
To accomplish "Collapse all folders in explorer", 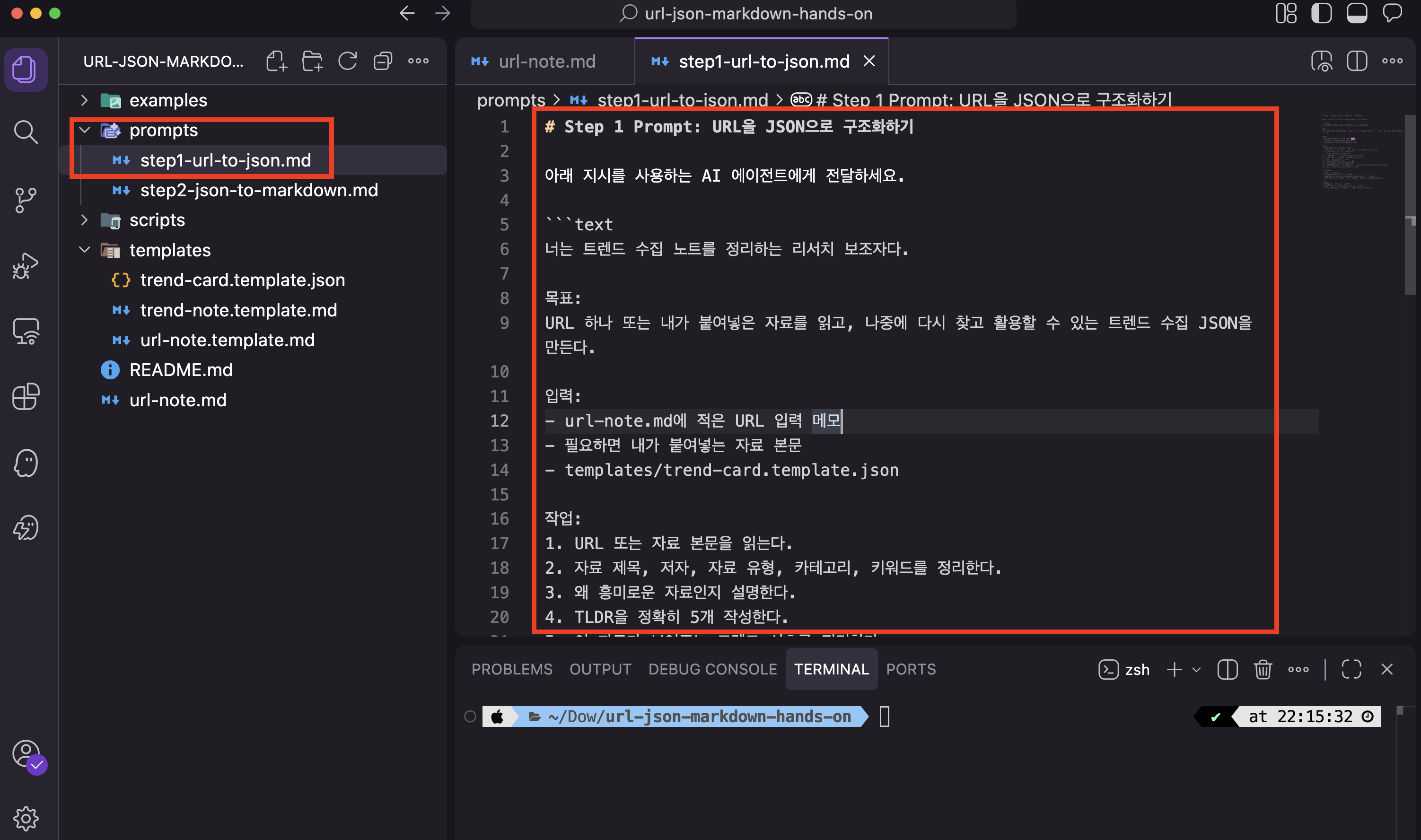I will pos(383,61).
